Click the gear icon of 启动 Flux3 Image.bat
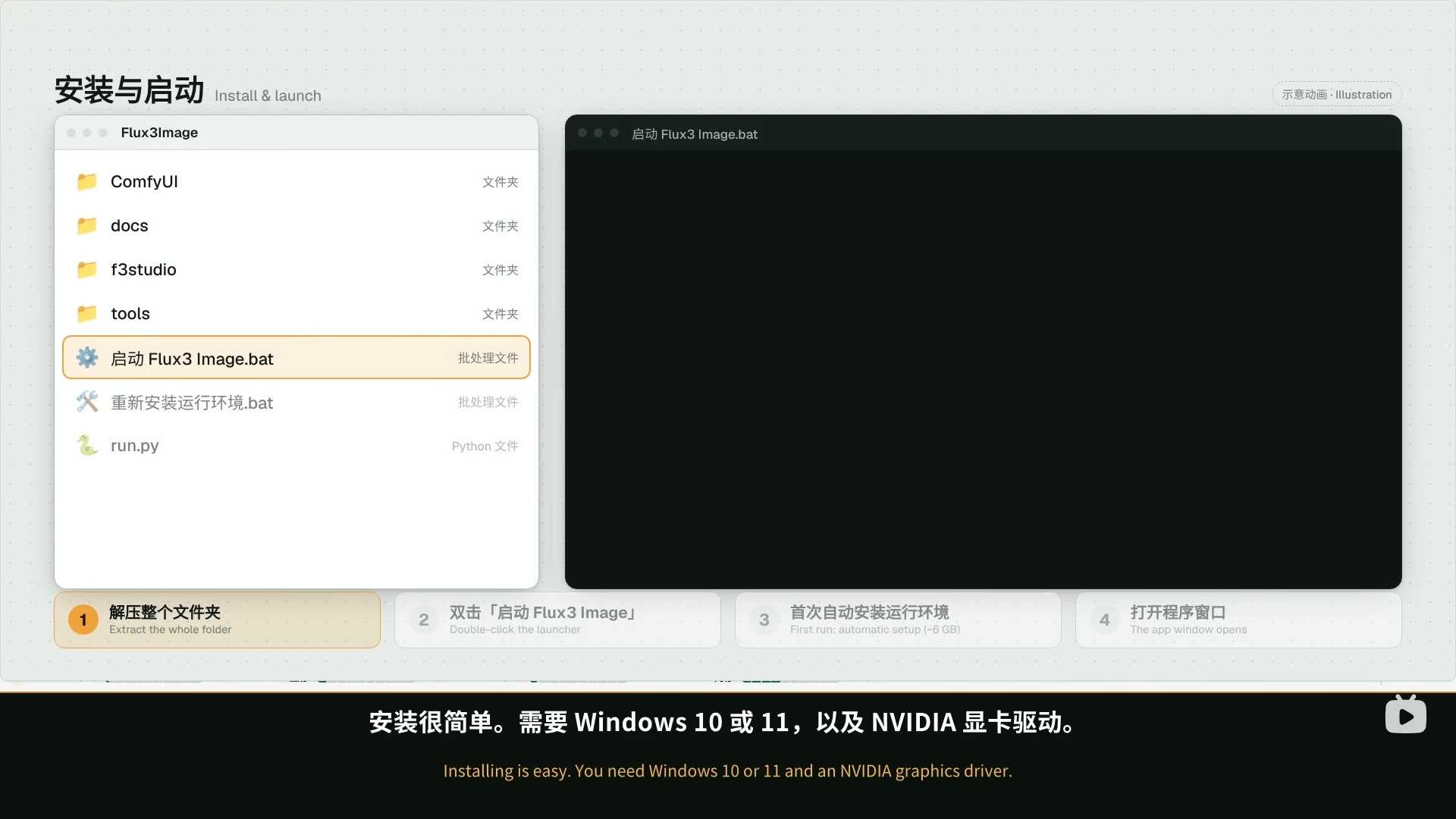 (87, 357)
